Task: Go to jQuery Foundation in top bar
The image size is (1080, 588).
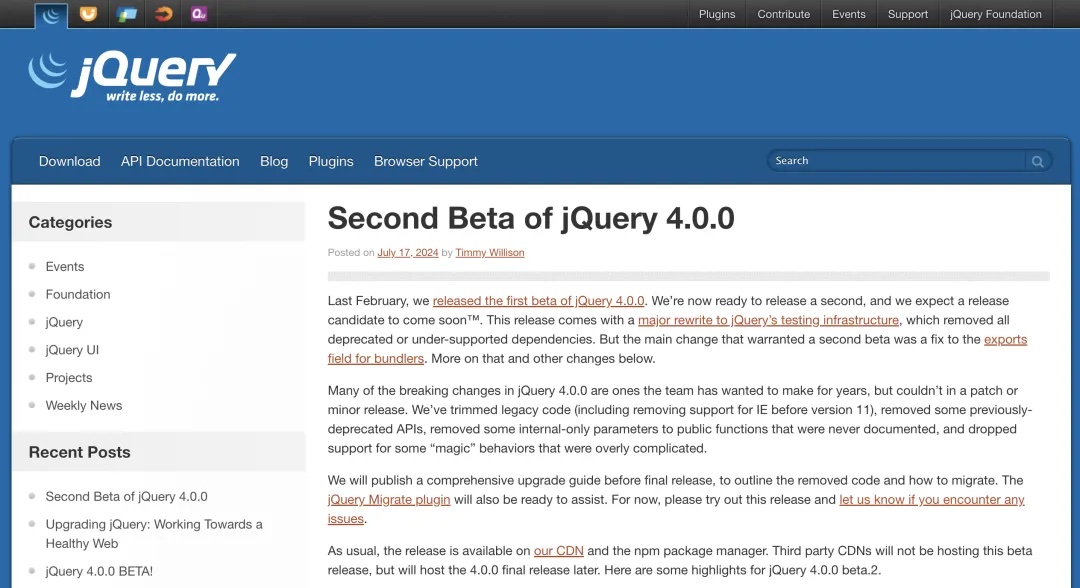Action: 995,14
